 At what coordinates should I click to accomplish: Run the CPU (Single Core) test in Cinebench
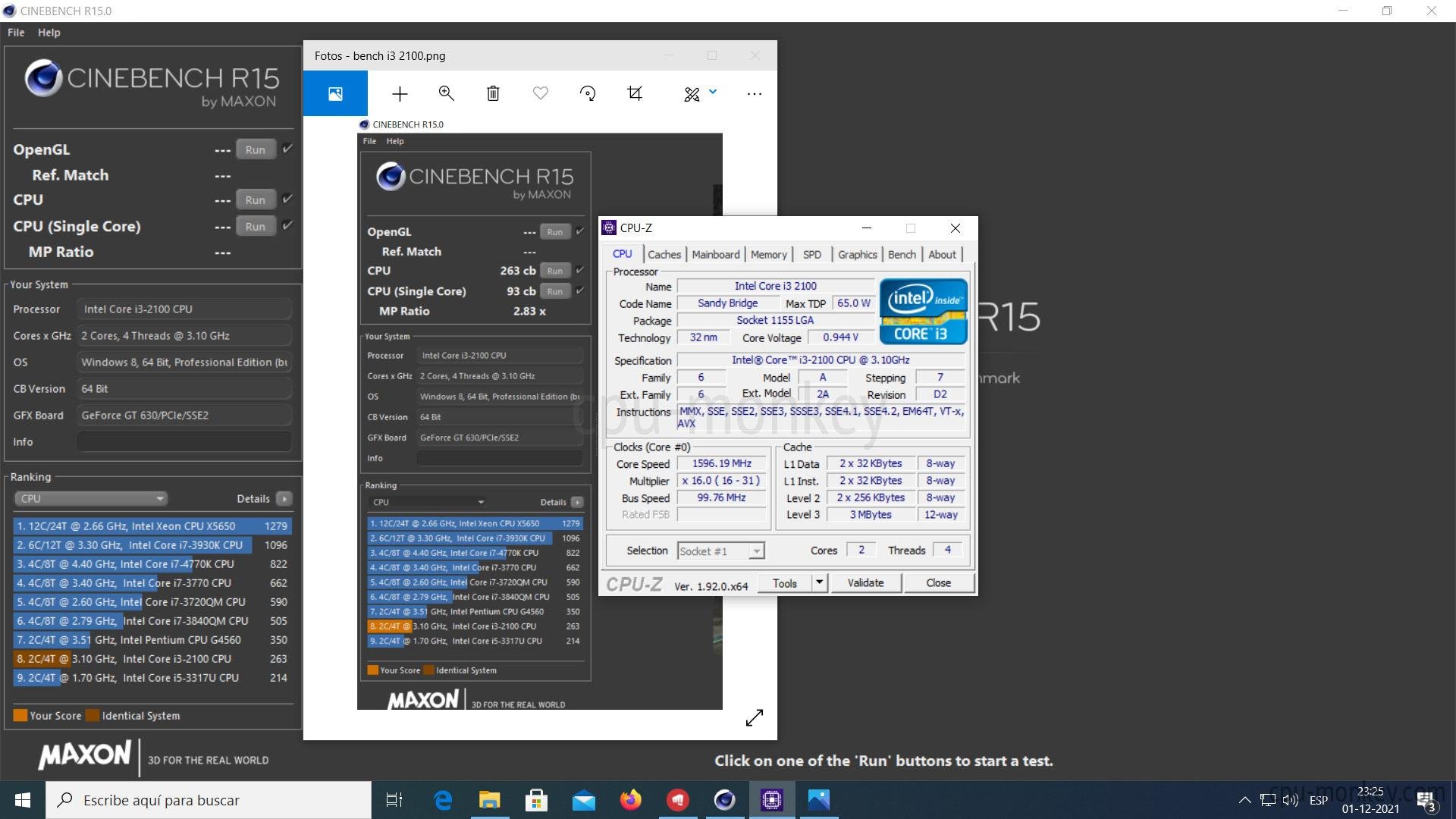(x=256, y=226)
